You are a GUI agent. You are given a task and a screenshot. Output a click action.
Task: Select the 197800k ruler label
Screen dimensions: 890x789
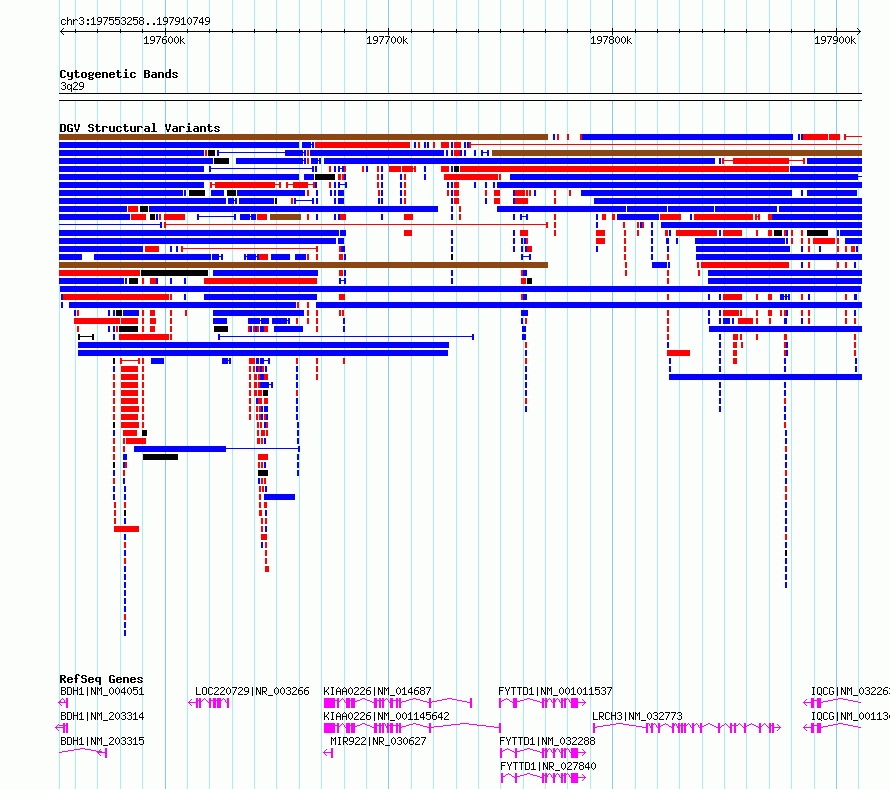pos(611,40)
